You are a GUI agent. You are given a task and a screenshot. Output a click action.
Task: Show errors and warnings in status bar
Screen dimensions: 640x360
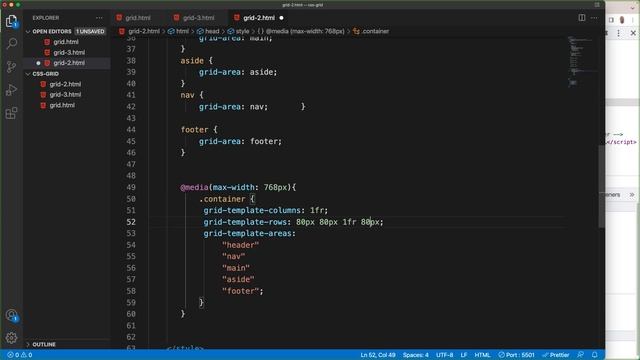click(20, 355)
